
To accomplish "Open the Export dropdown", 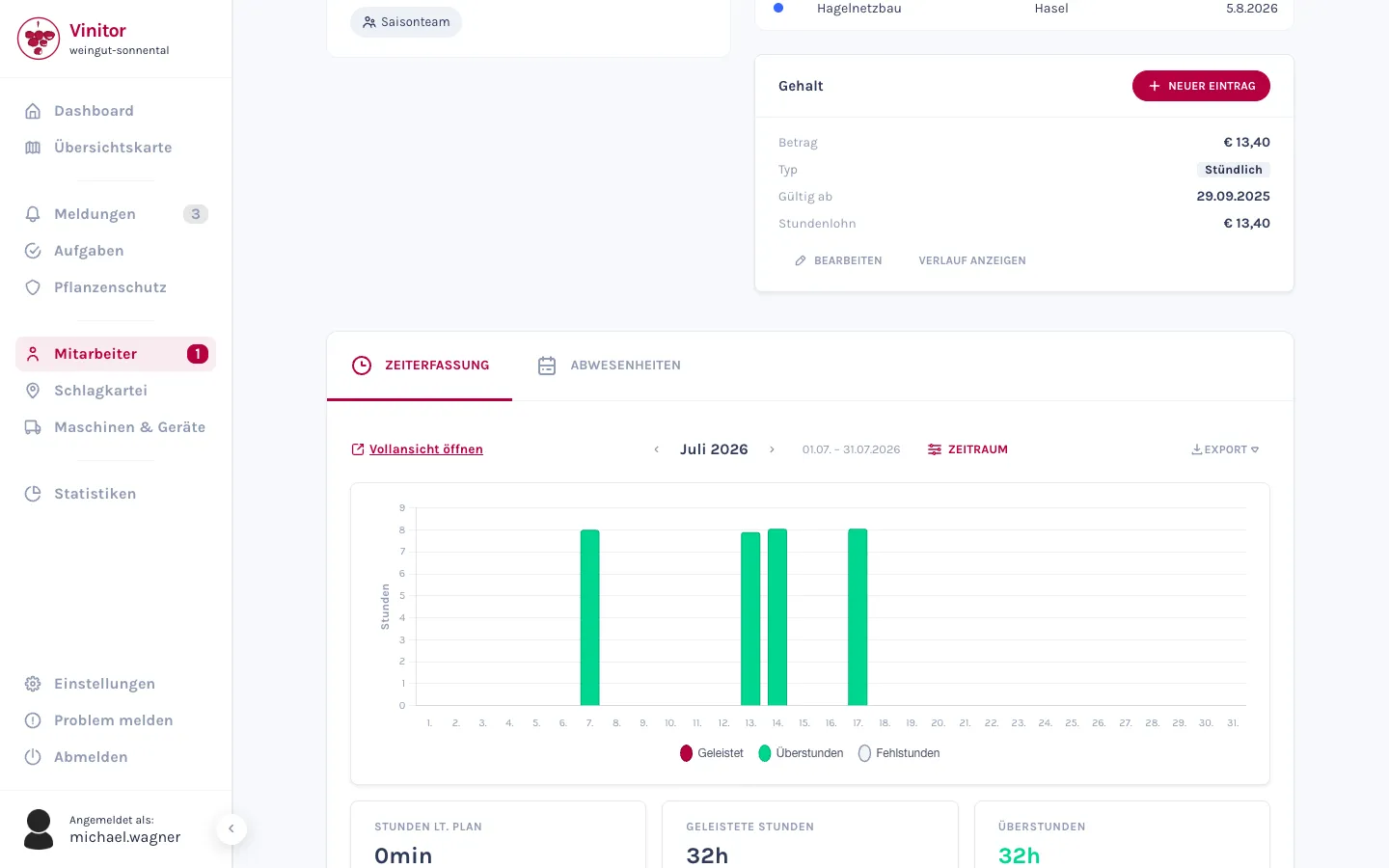I will pyautogui.click(x=1225, y=449).
